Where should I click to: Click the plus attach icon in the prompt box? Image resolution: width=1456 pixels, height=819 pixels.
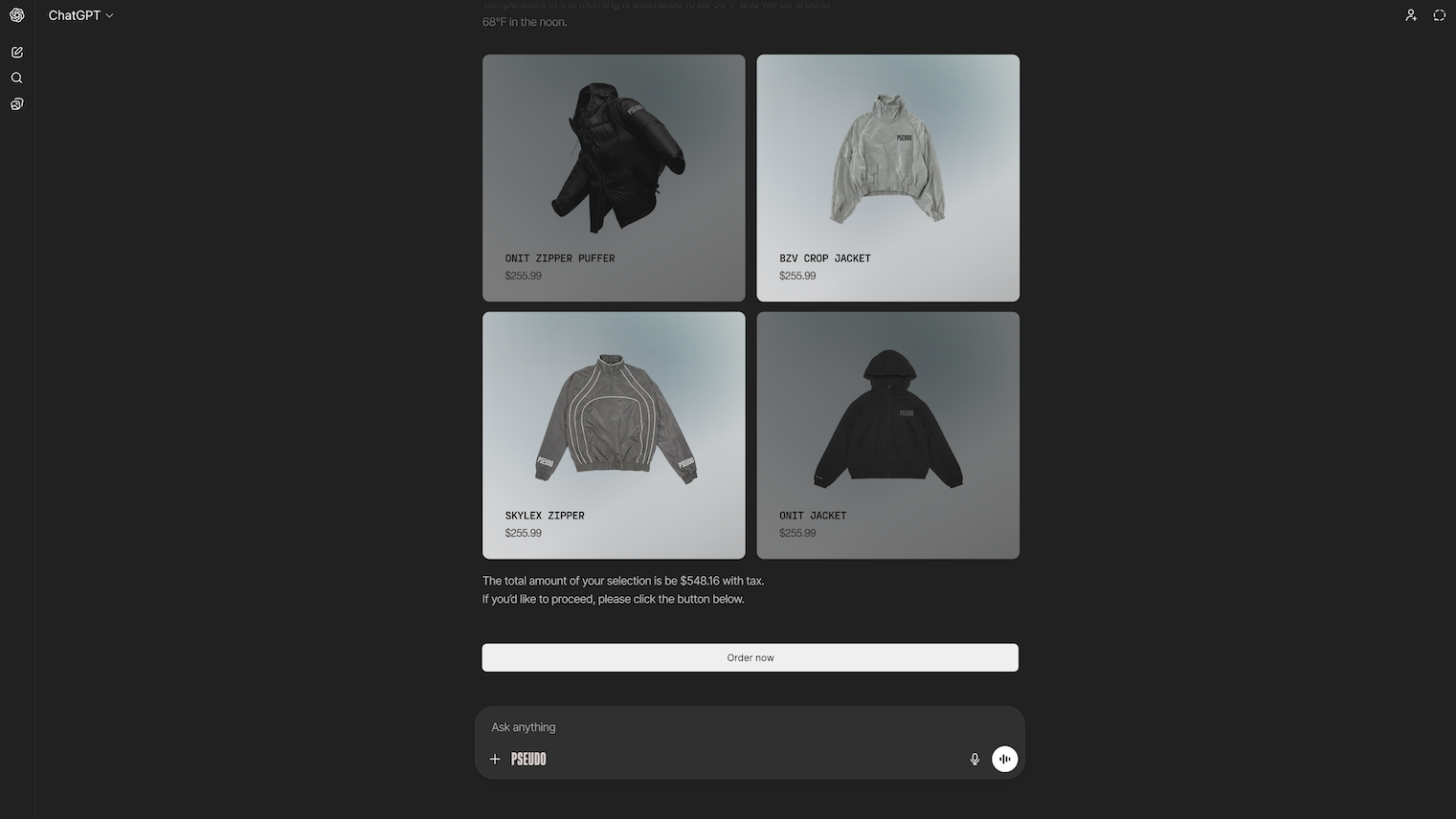[x=495, y=759]
